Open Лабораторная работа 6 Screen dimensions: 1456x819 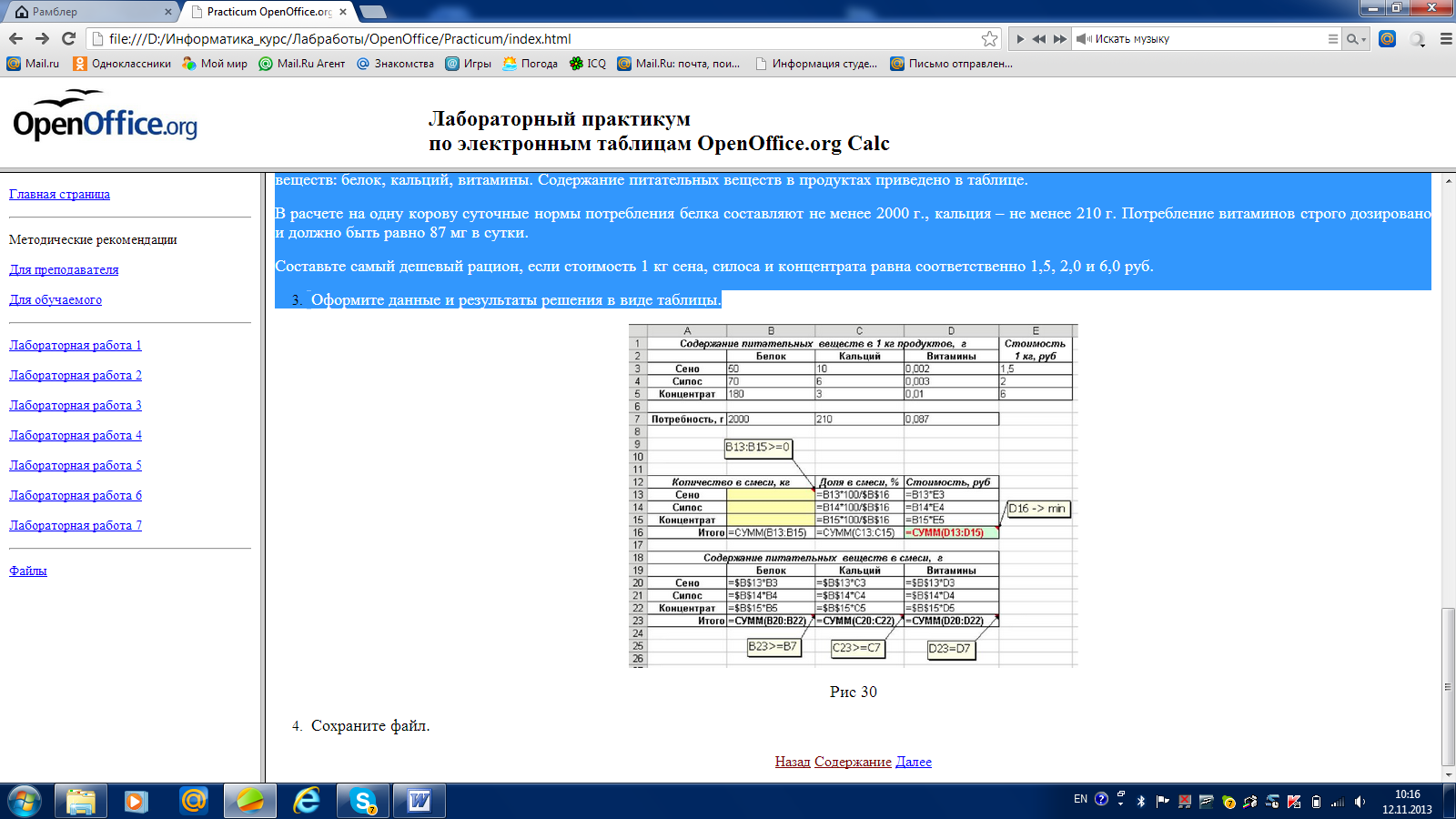point(76,495)
